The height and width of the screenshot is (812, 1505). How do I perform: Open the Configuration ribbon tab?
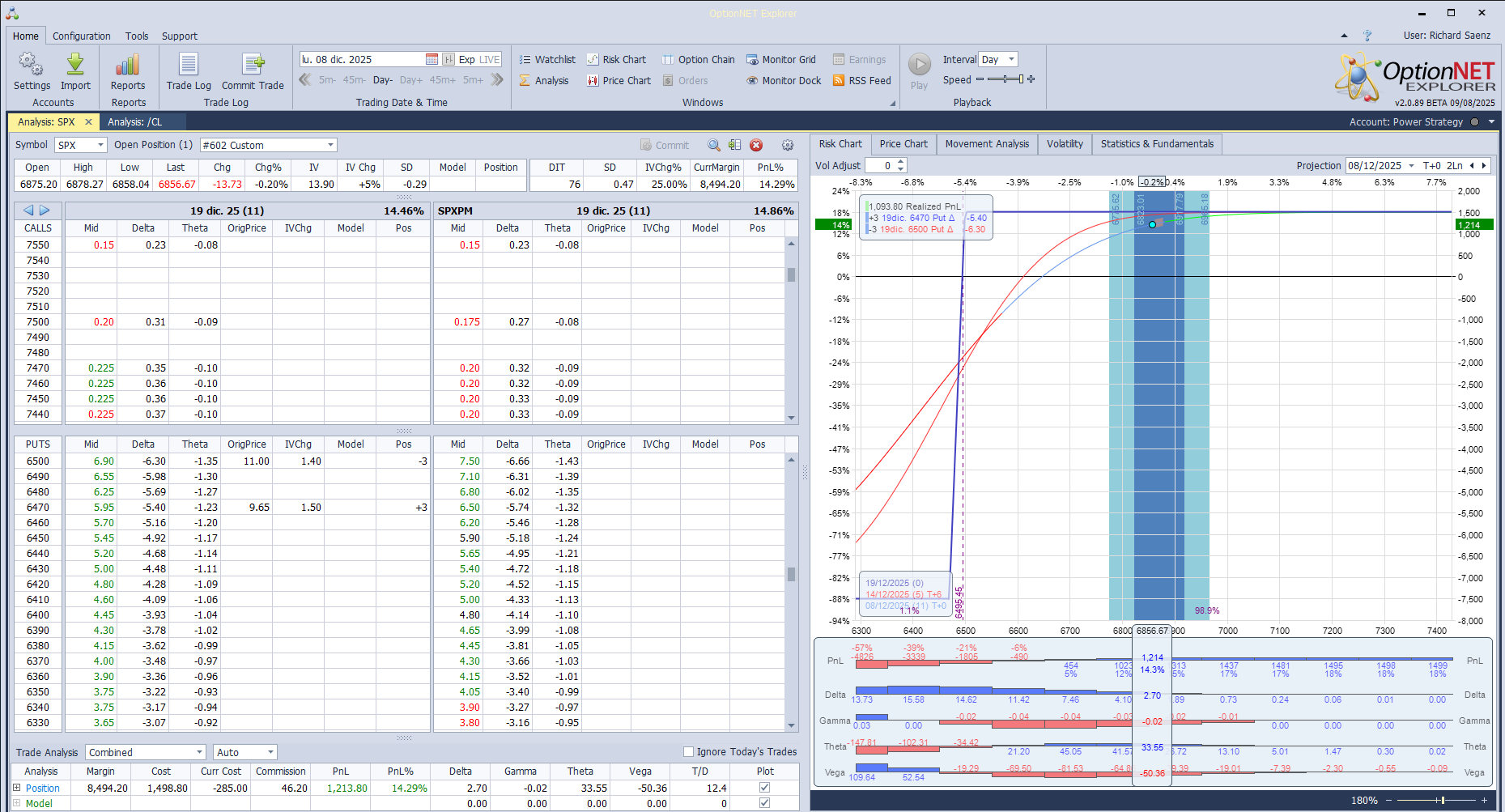(82, 36)
